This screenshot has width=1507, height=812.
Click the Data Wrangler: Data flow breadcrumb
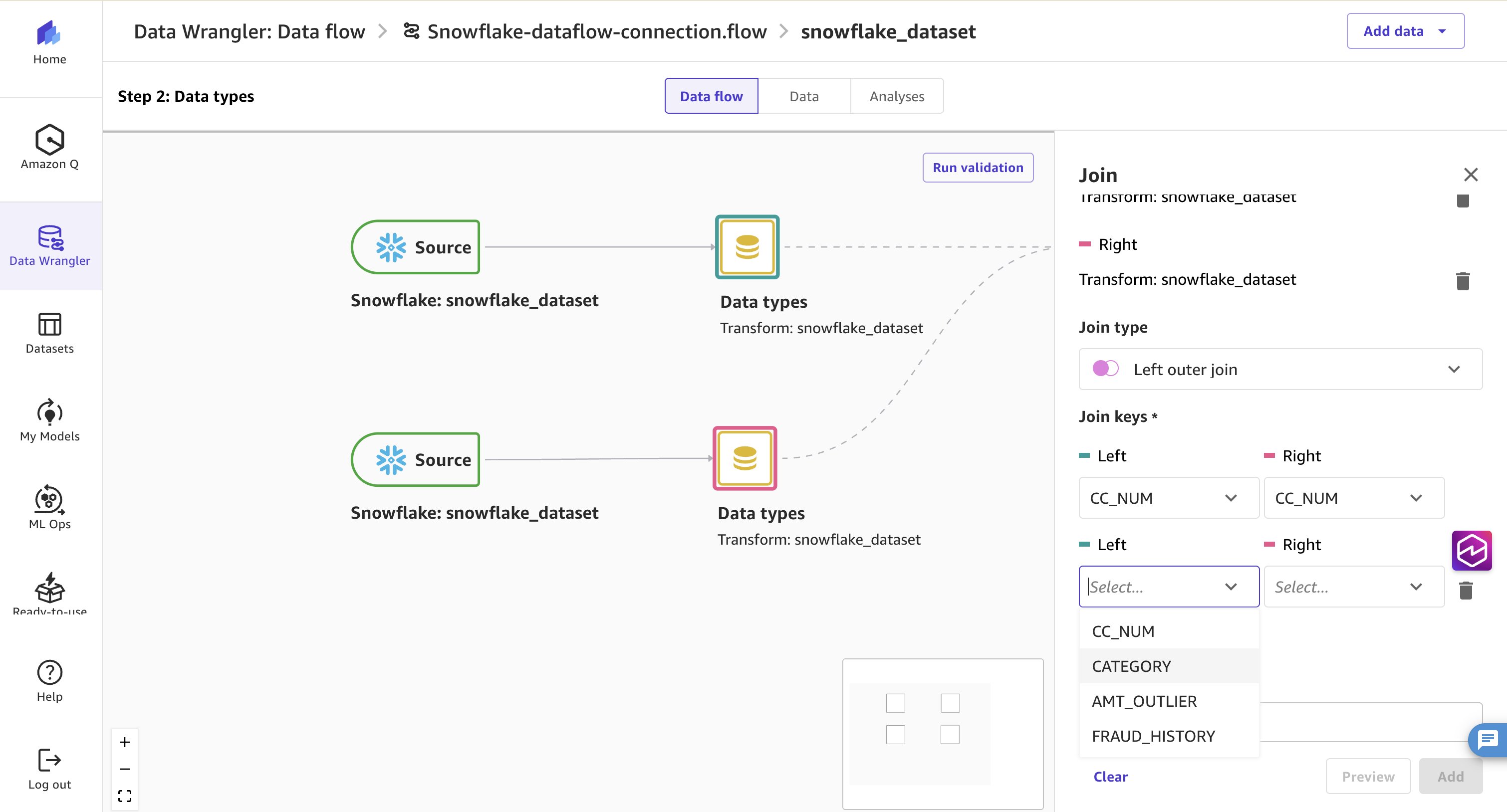[x=249, y=31]
